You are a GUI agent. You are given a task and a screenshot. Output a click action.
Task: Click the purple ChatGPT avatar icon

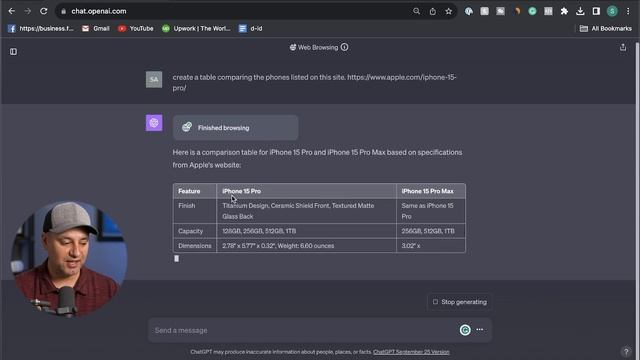coord(154,123)
